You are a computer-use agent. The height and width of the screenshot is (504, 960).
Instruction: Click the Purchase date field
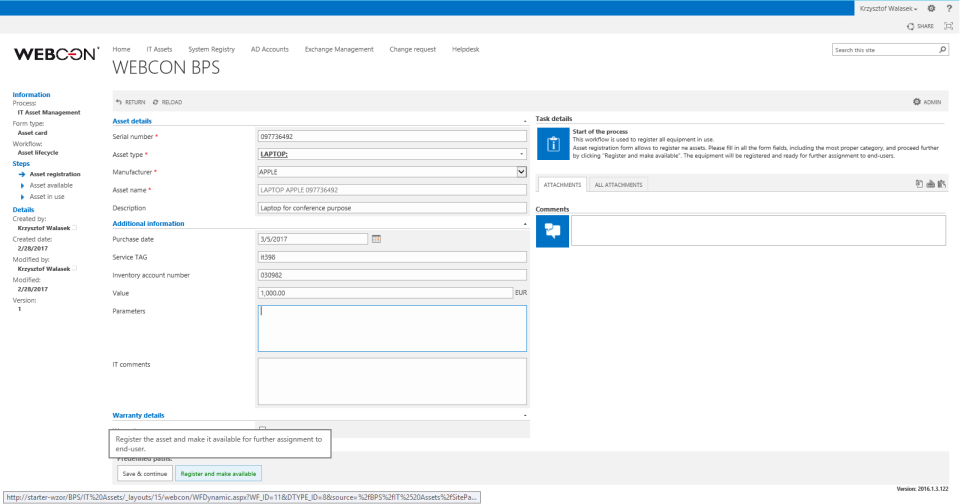pos(313,239)
